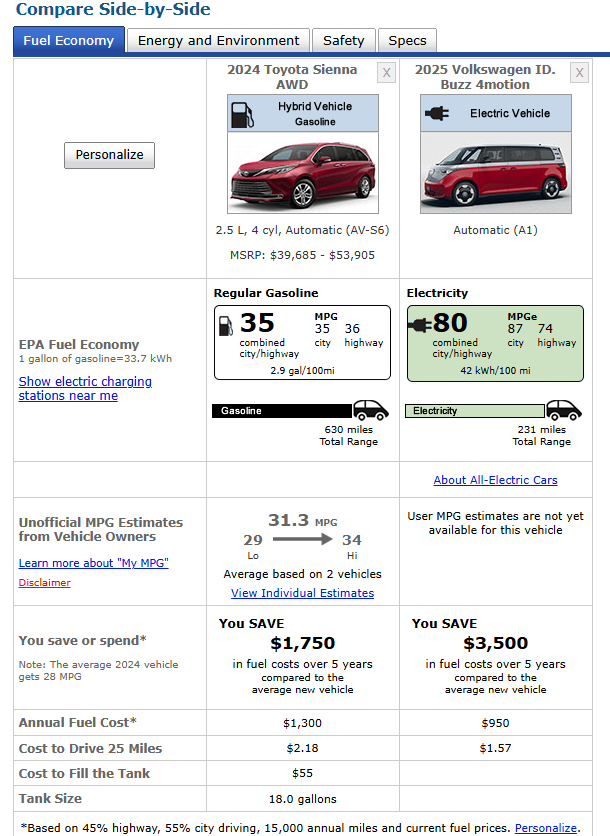Click the black Gasoline range bar
The image size is (610, 836).
point(282,411)
